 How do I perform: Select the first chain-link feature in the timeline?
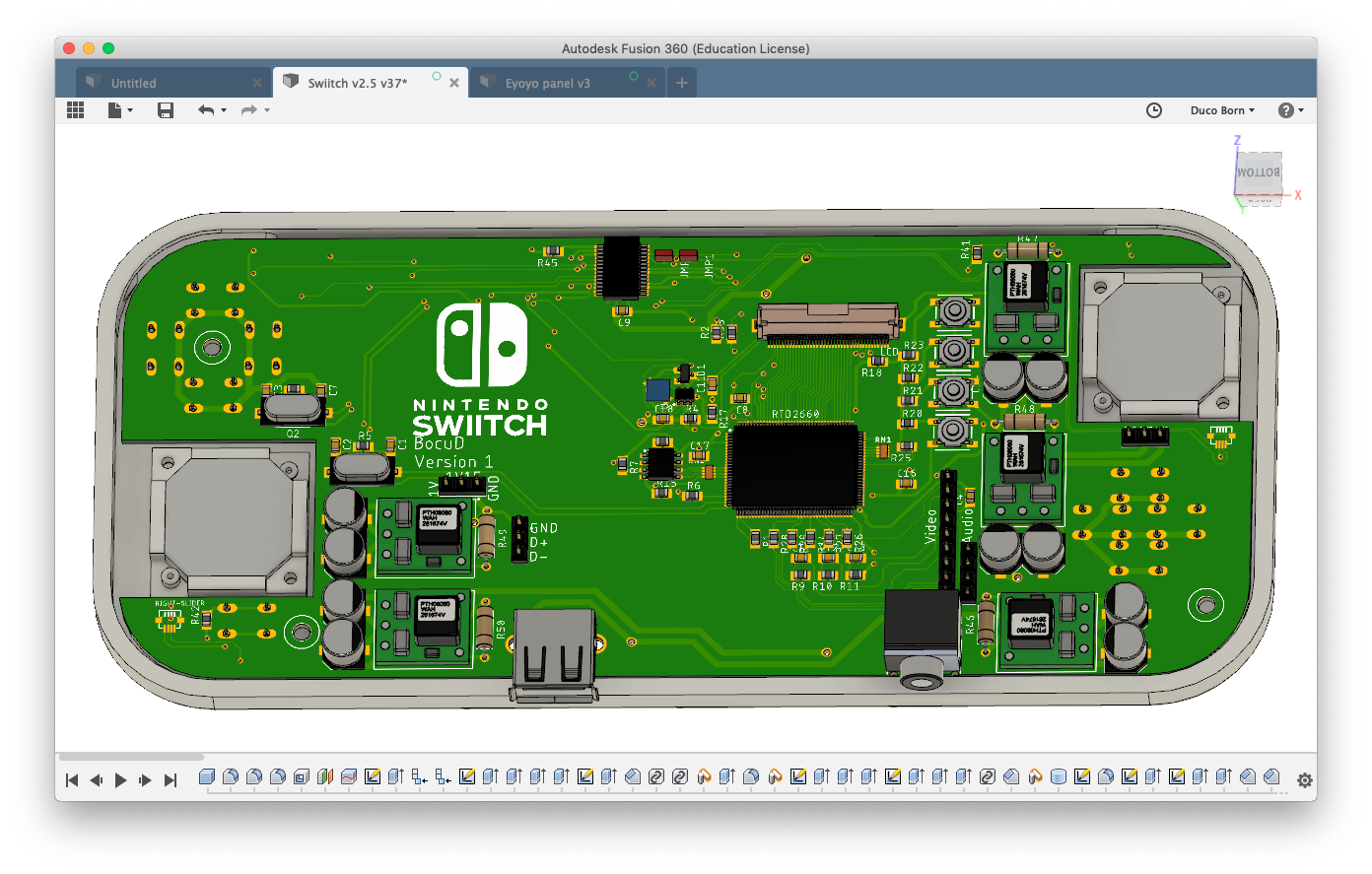[x=656, y=776]
